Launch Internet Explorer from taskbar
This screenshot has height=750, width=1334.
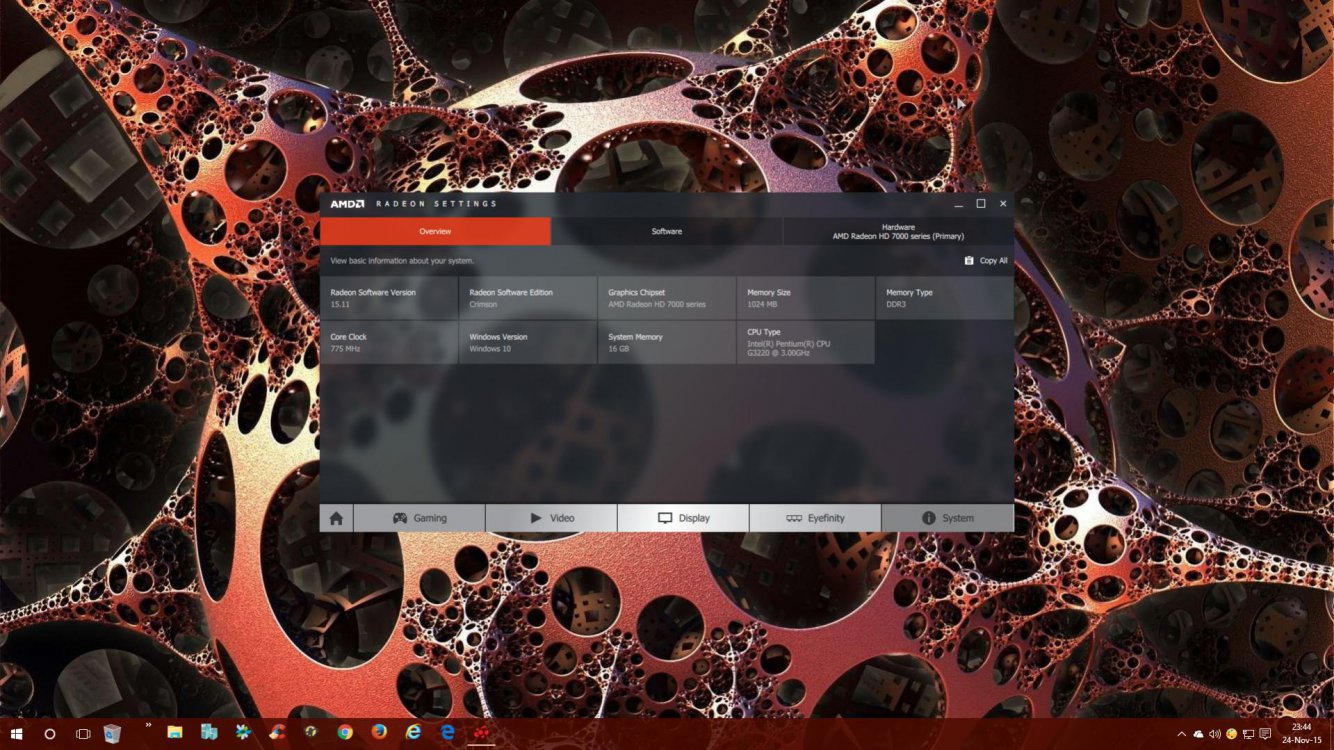(x=413, y=733)
